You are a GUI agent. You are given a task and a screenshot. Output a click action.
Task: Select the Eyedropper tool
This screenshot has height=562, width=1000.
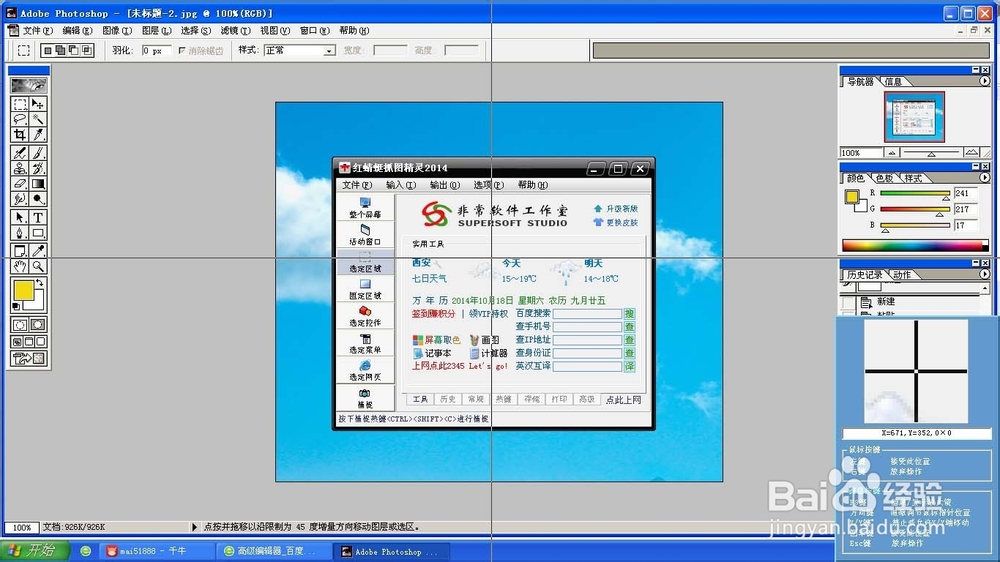(38, 251)
